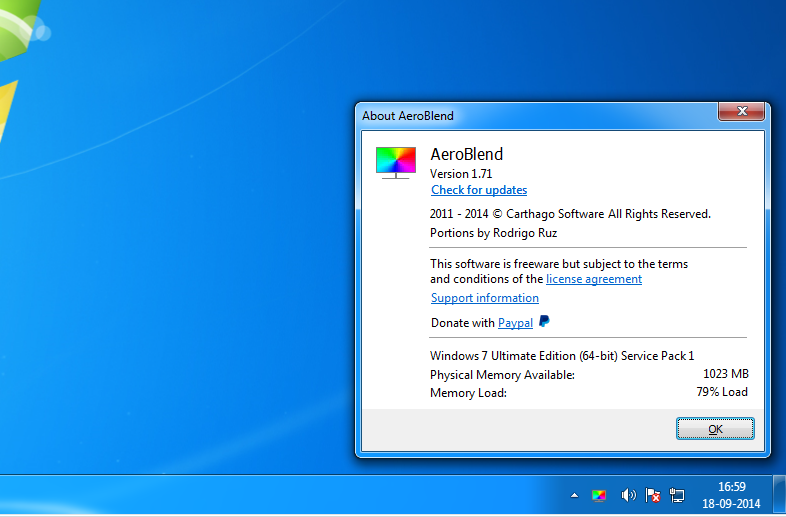Click the network connection tray icon
This screenshot has width=786, height=517.
[677, 495]
